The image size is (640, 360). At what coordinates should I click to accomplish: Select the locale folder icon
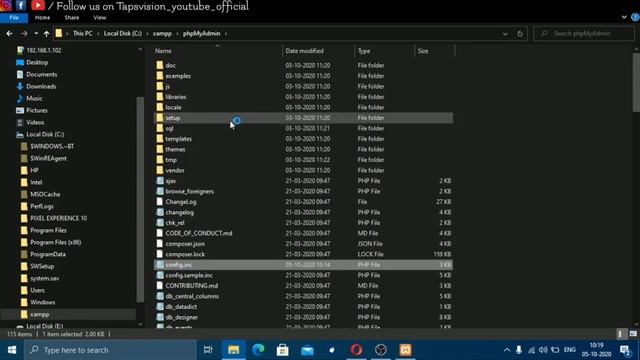(160, 107)
